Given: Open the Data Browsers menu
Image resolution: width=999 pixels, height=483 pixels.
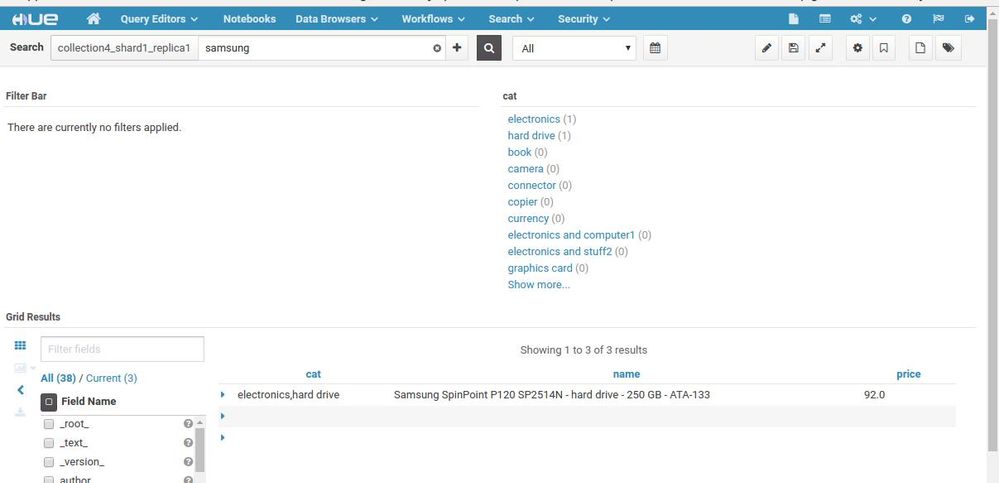Looking at the screenshot, I should 336,19.
